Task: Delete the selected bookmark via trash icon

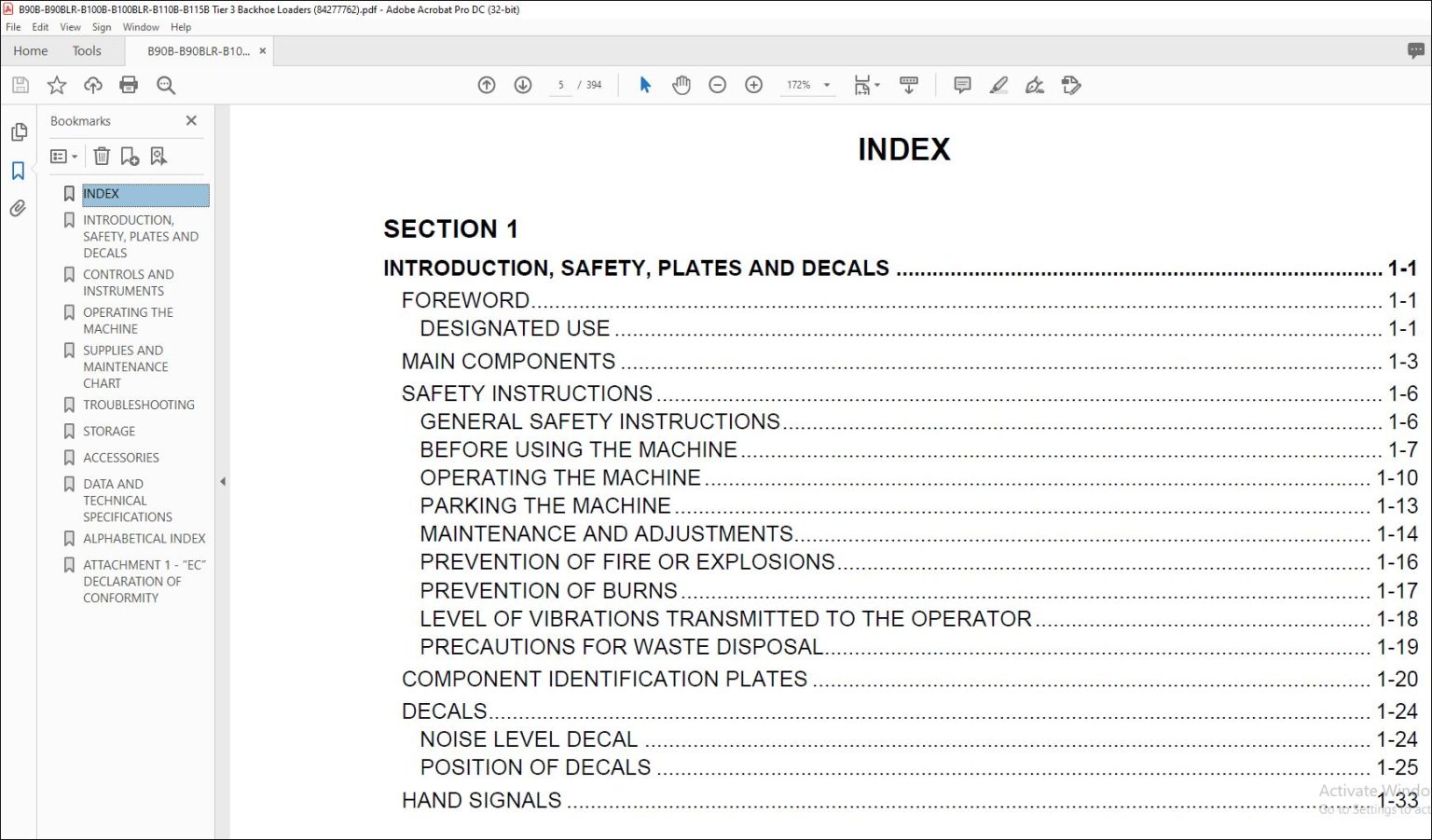Action: point(102,156)
